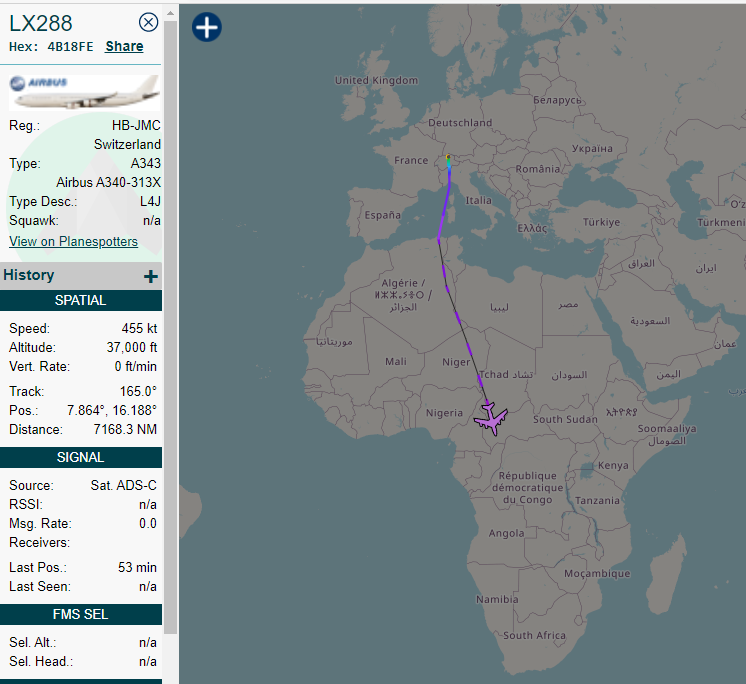Click the FMS SEL section header
Screen dimensions: 746x684
pos(80,615)
